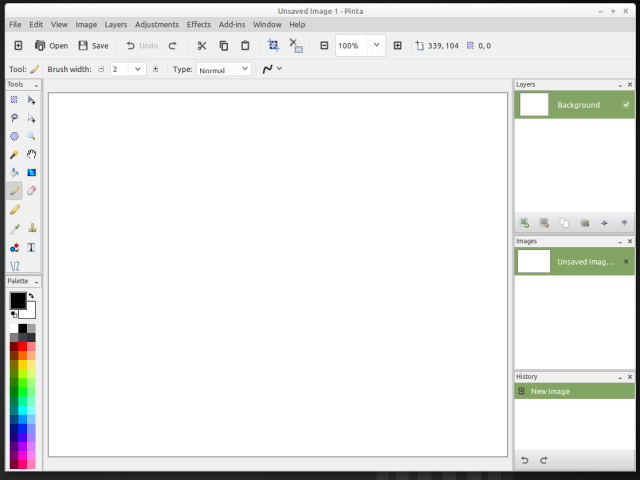Swap the primary and secondary colors
The height and width of the screenshot is (480, 640).
coord(31,296)
